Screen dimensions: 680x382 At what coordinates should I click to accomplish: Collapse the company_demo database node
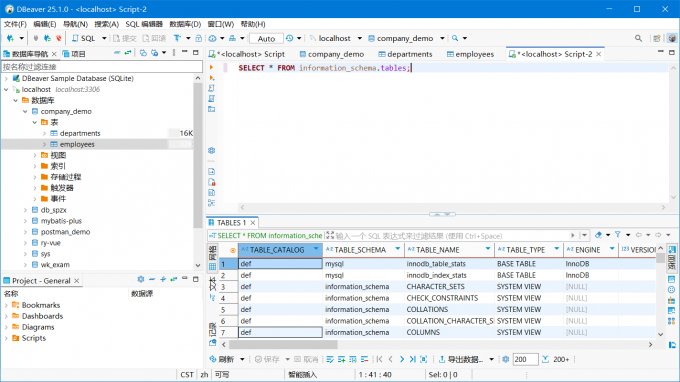[25, 111]
